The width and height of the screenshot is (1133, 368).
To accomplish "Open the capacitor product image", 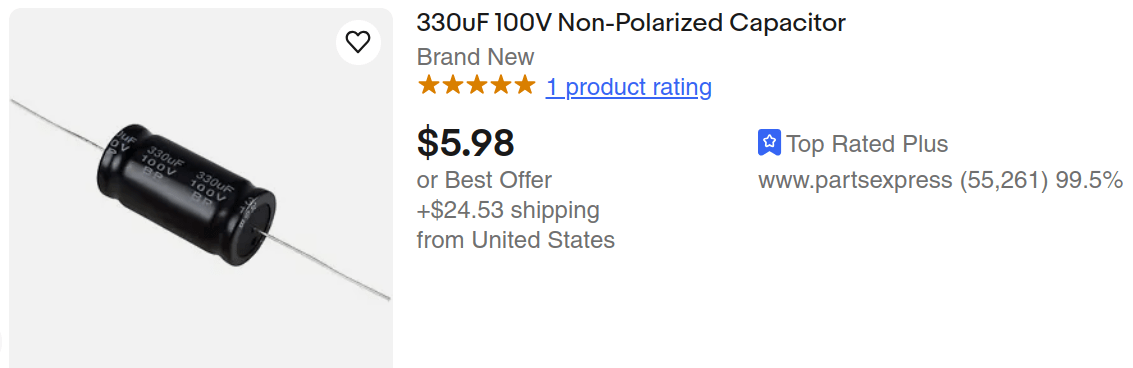I will (x=201, y=188).
